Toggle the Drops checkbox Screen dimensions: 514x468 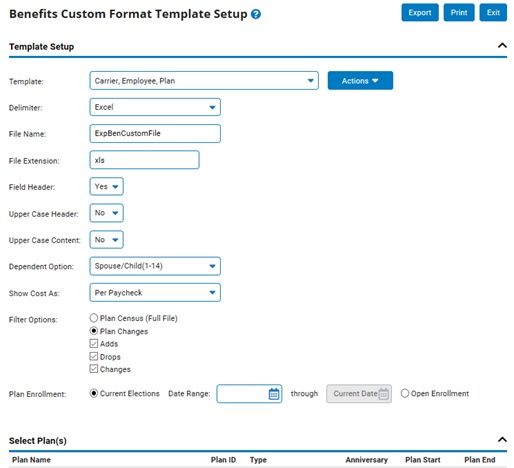pos(94,356)
